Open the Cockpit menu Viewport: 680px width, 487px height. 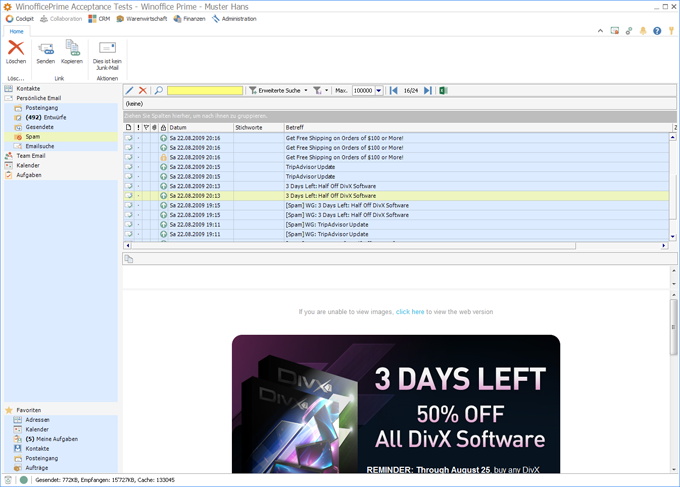pyautogui.click(x=20, y=19)
